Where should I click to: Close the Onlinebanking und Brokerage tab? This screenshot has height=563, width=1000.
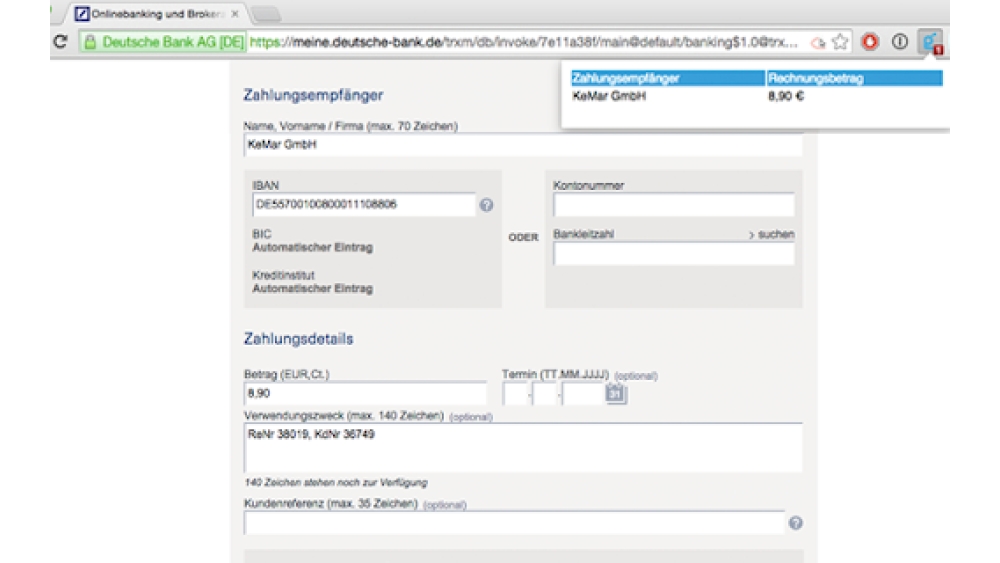[x=235, y=13]
